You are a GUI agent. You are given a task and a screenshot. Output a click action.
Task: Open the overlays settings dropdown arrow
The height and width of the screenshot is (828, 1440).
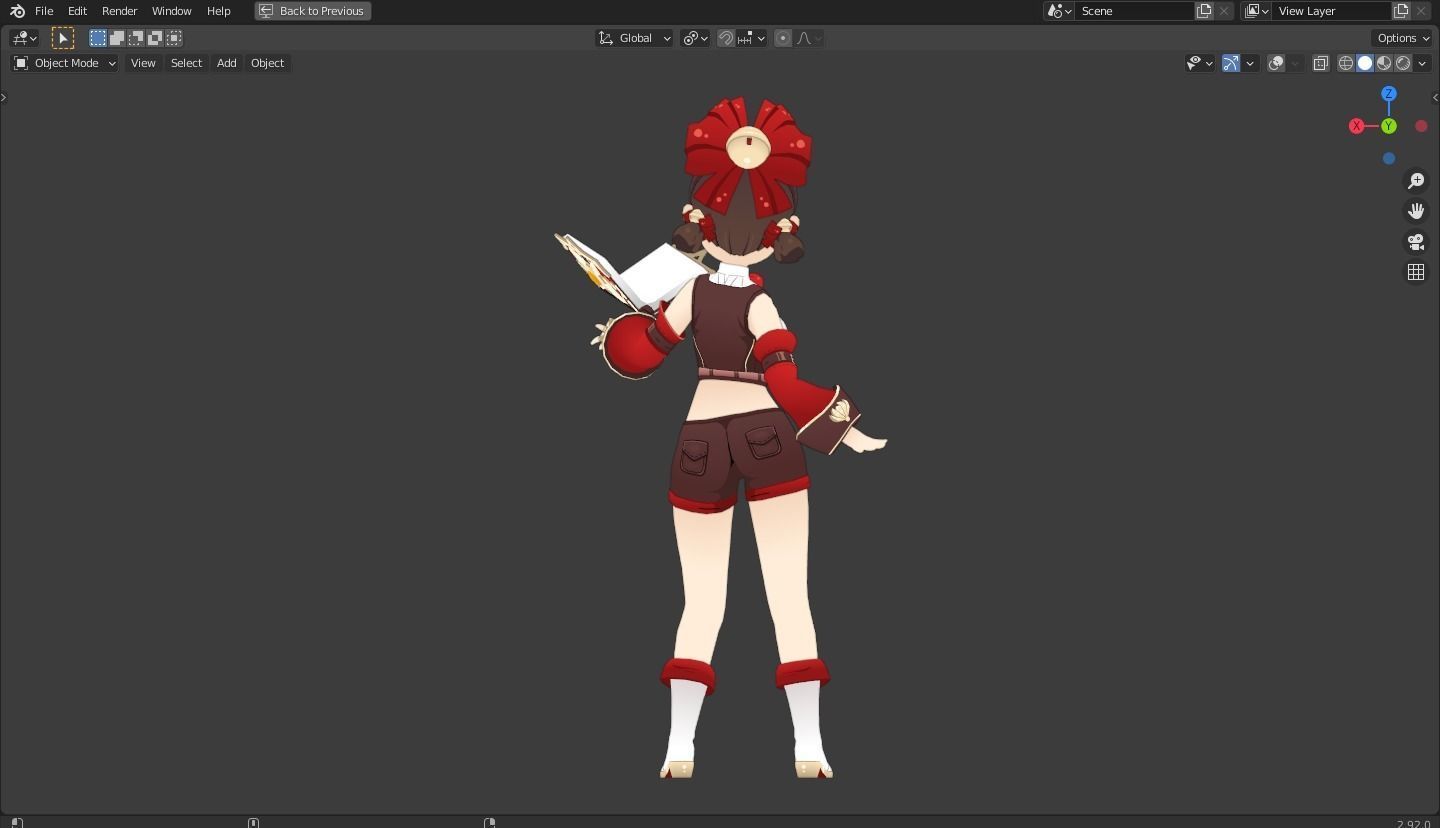tap(1295, 63)
